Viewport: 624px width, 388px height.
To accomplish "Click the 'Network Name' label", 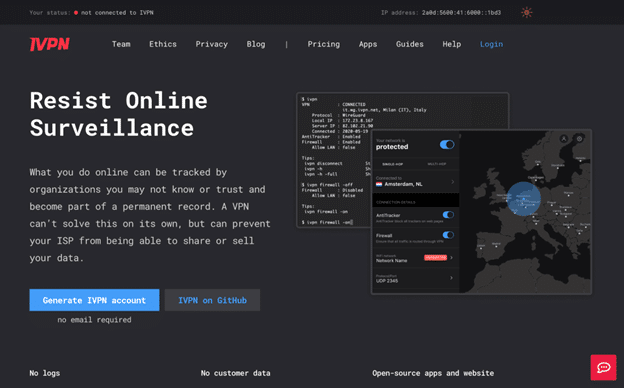I will click(x=392, y=261).
